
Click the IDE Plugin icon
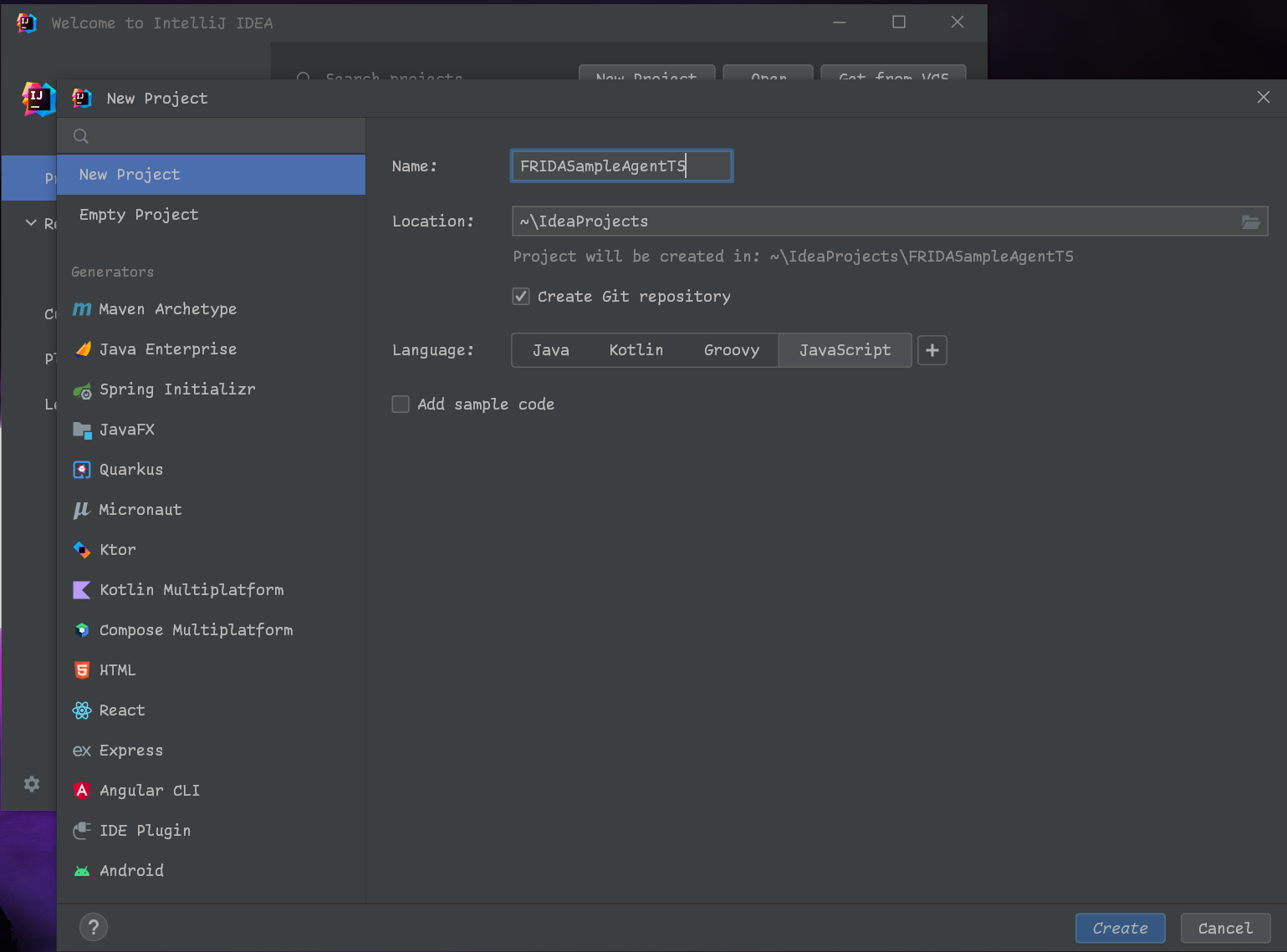pyautogui.click(x=82, y=831)
